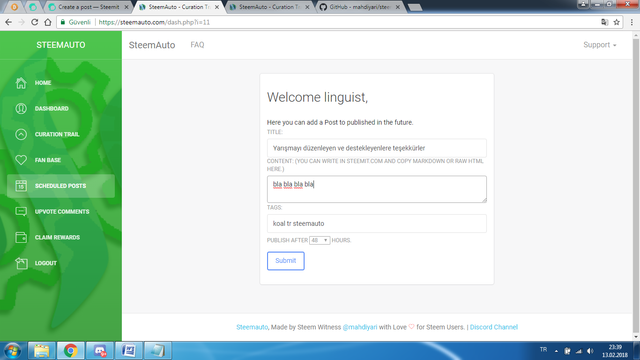
Task: Click volume speaker icon in system tray
Action: [x=590, y=351]
